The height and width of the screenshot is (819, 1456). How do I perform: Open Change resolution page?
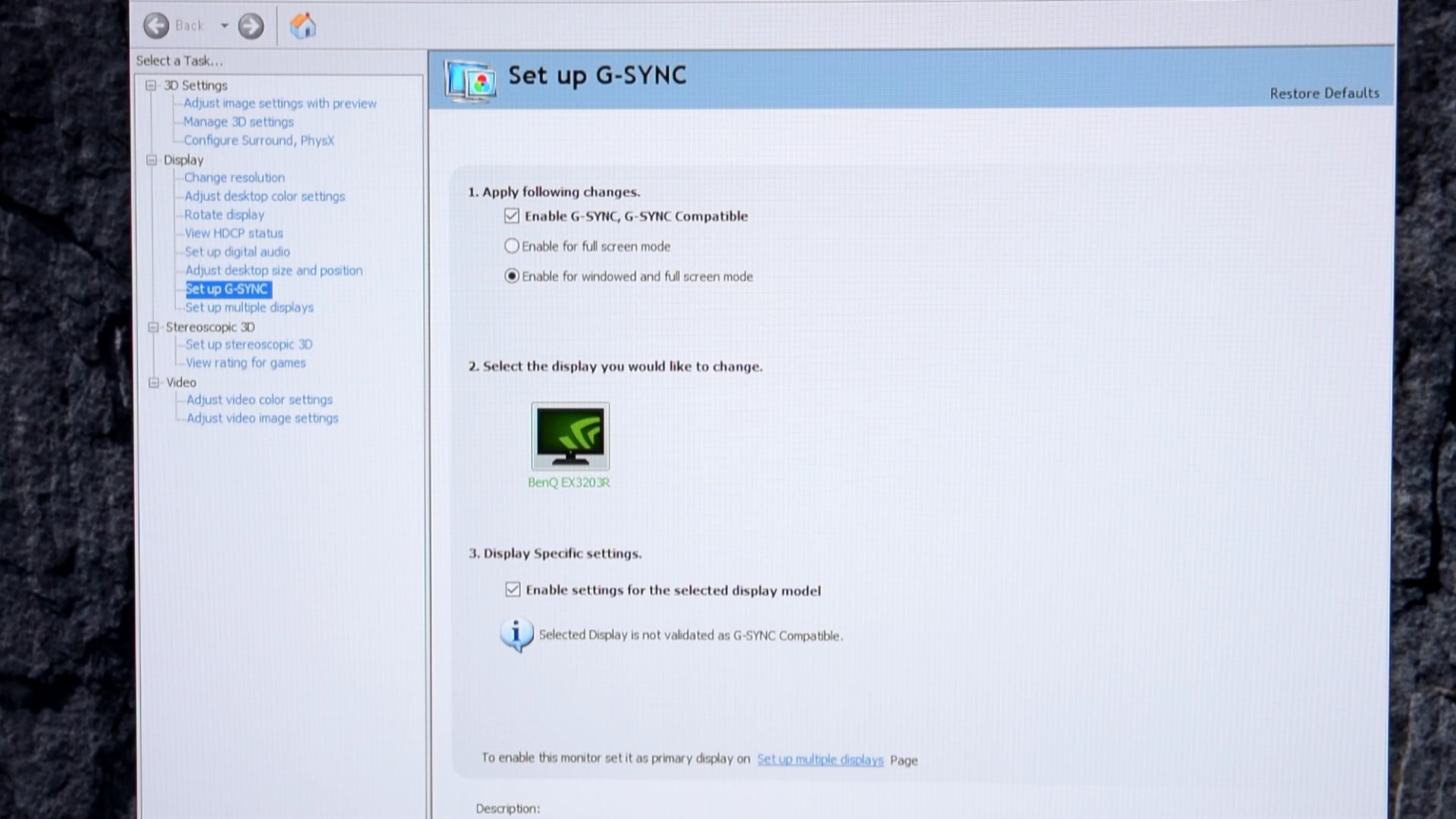[x=234, y=177]
